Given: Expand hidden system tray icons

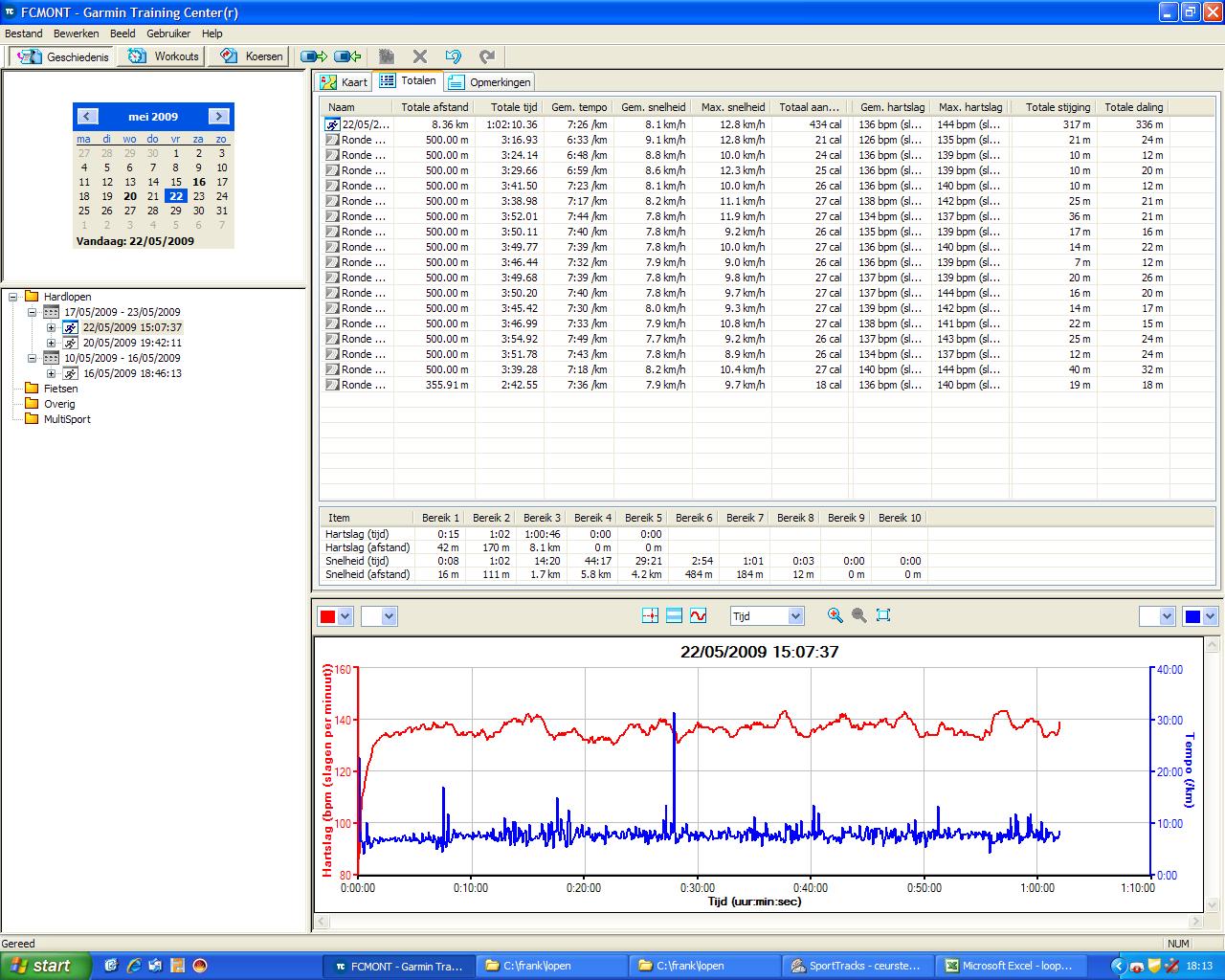Looking at the screenshot, I should tap(1118, 967).
